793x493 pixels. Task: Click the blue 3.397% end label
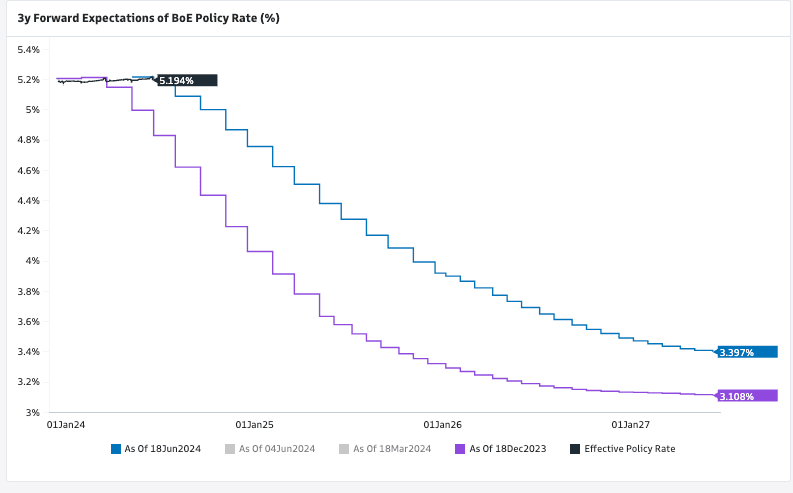coord(747,352)
